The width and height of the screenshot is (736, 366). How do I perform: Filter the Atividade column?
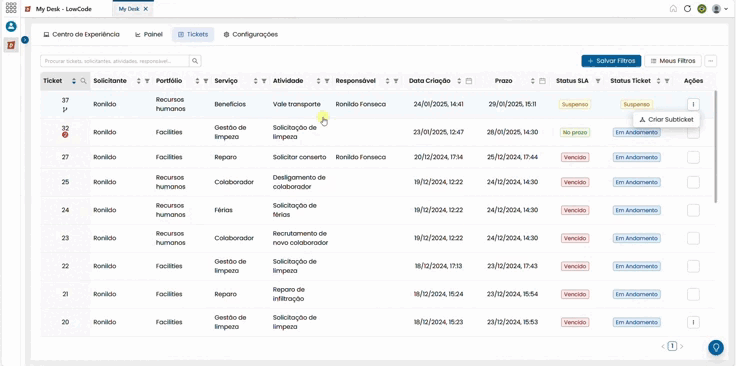[327, 81]
